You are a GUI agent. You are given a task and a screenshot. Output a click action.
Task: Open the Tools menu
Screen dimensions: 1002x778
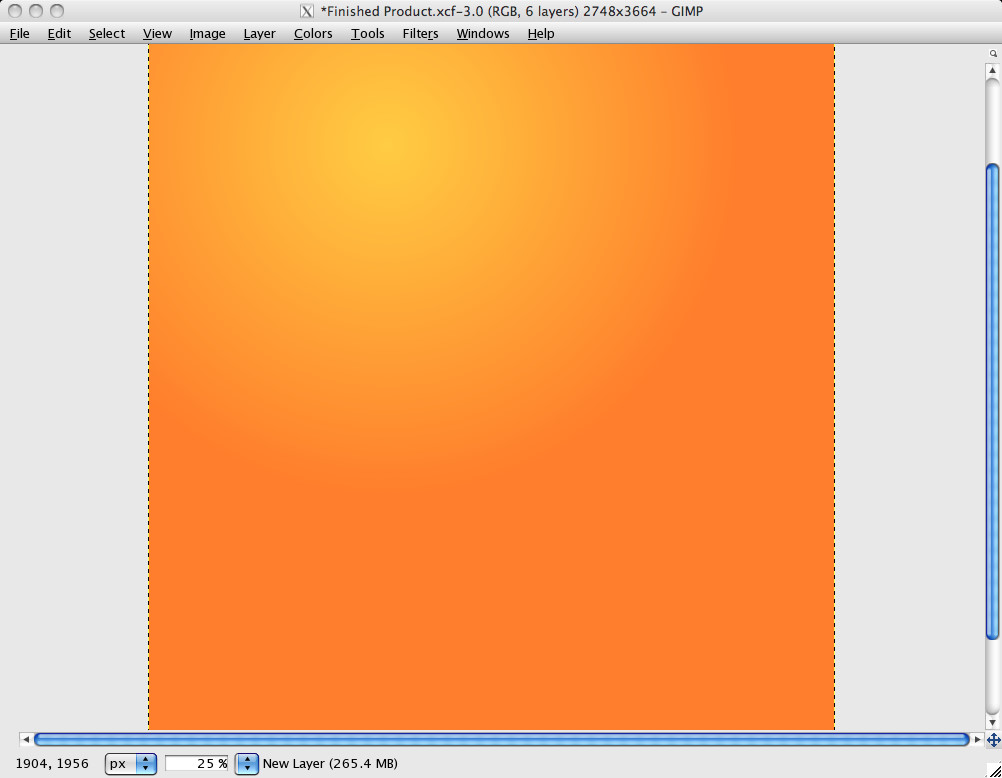(367, 33)
